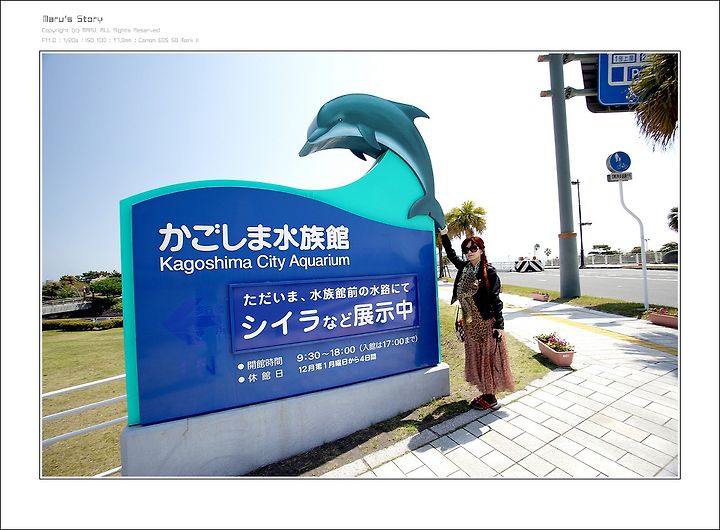This screenshot has width=720, height=530.
Task: Click the copyright line under the title
Action: point(101,30)
